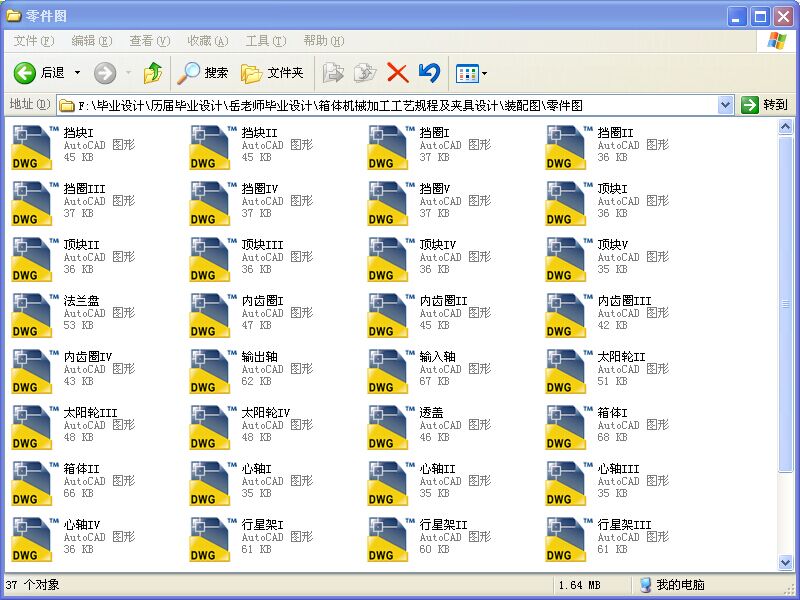The height and width of the screenshot is (600, 800).
Task: Click the 太阳轮III file name
Action: tap(90, 413)
